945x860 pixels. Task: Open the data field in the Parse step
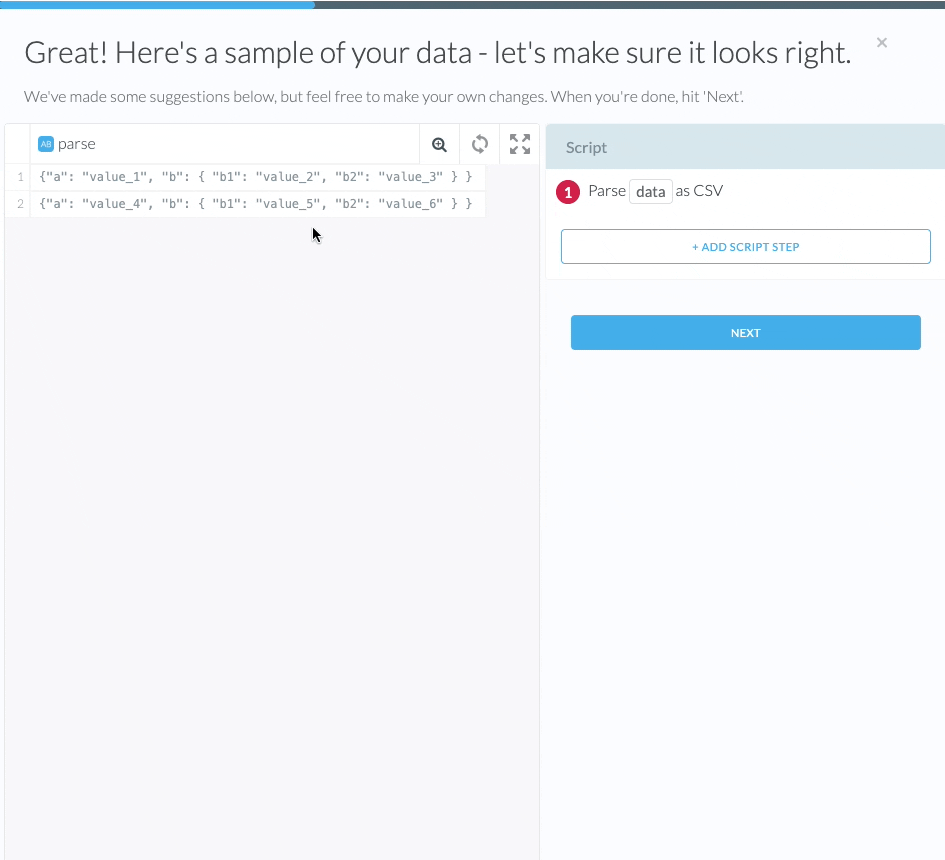pos(650,192)
